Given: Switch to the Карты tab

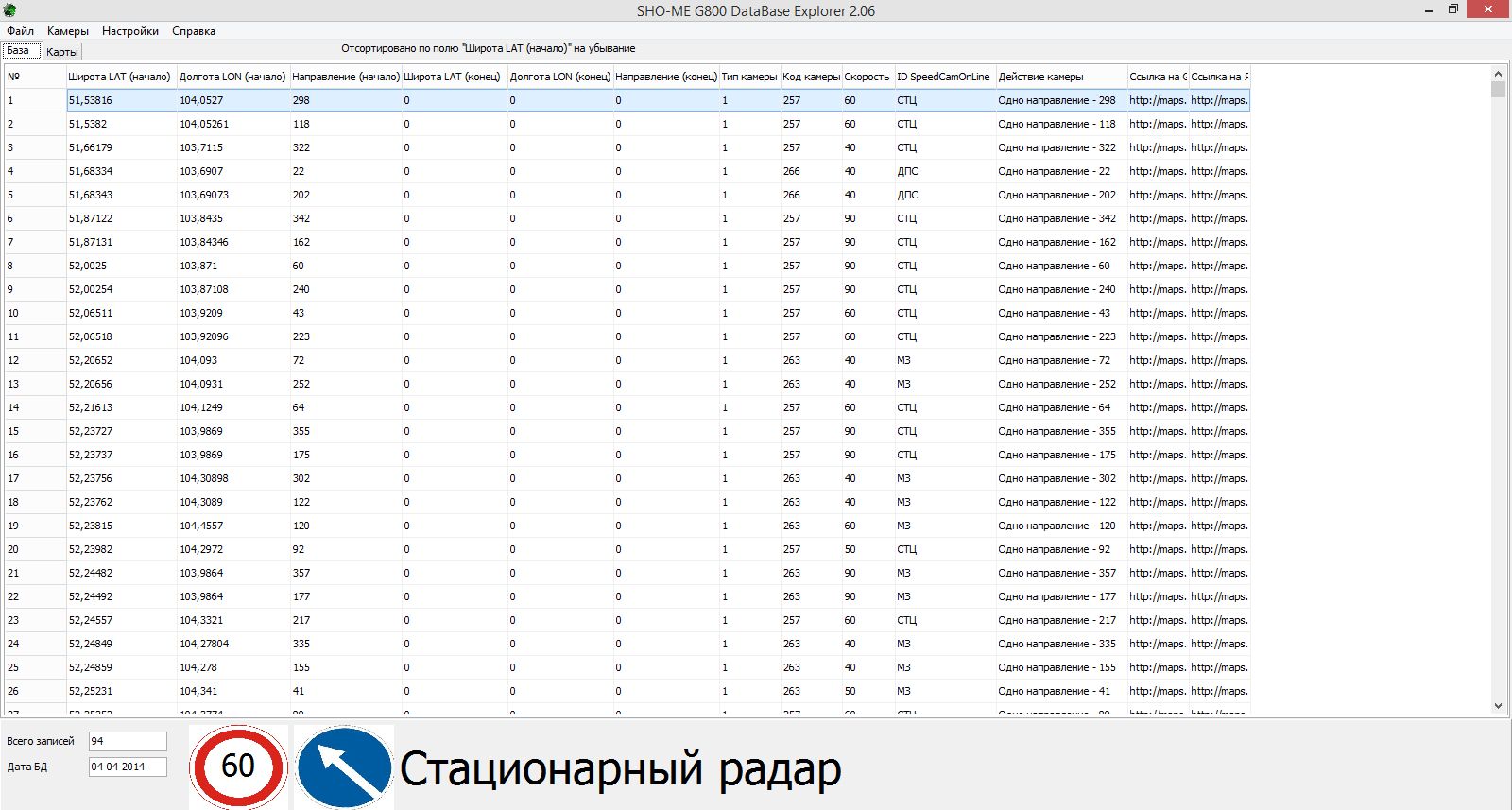Looking at the screenshot, I should pyautogui.click(x=62, y=52).
